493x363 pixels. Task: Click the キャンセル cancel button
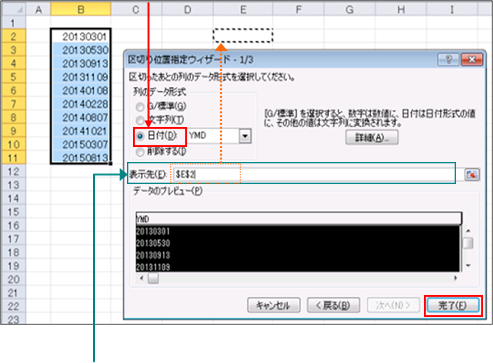coord(274,305)
